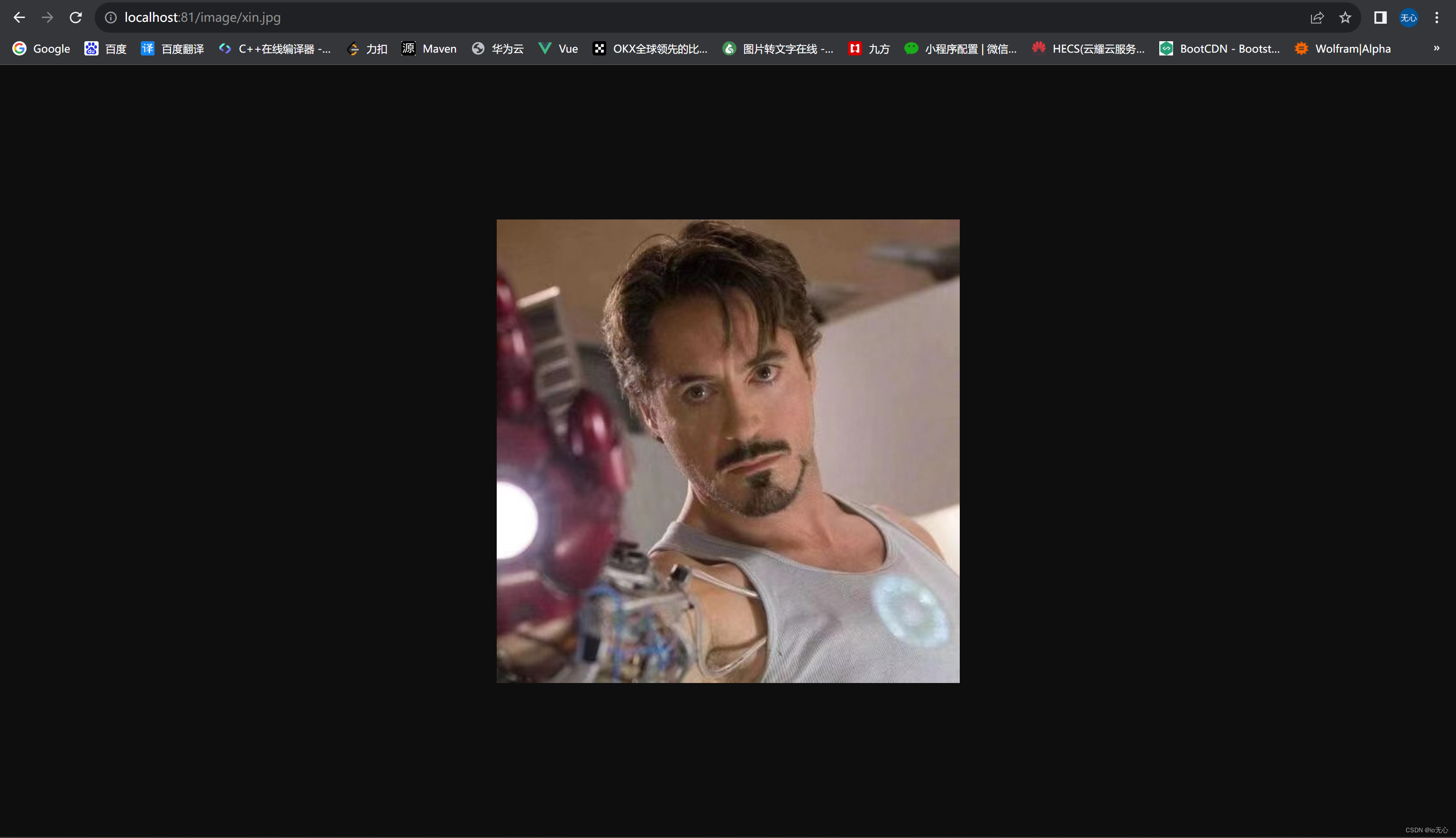The image size is (1456, 838).
Task: Open the Google bookmark
Action: point(41,49)
